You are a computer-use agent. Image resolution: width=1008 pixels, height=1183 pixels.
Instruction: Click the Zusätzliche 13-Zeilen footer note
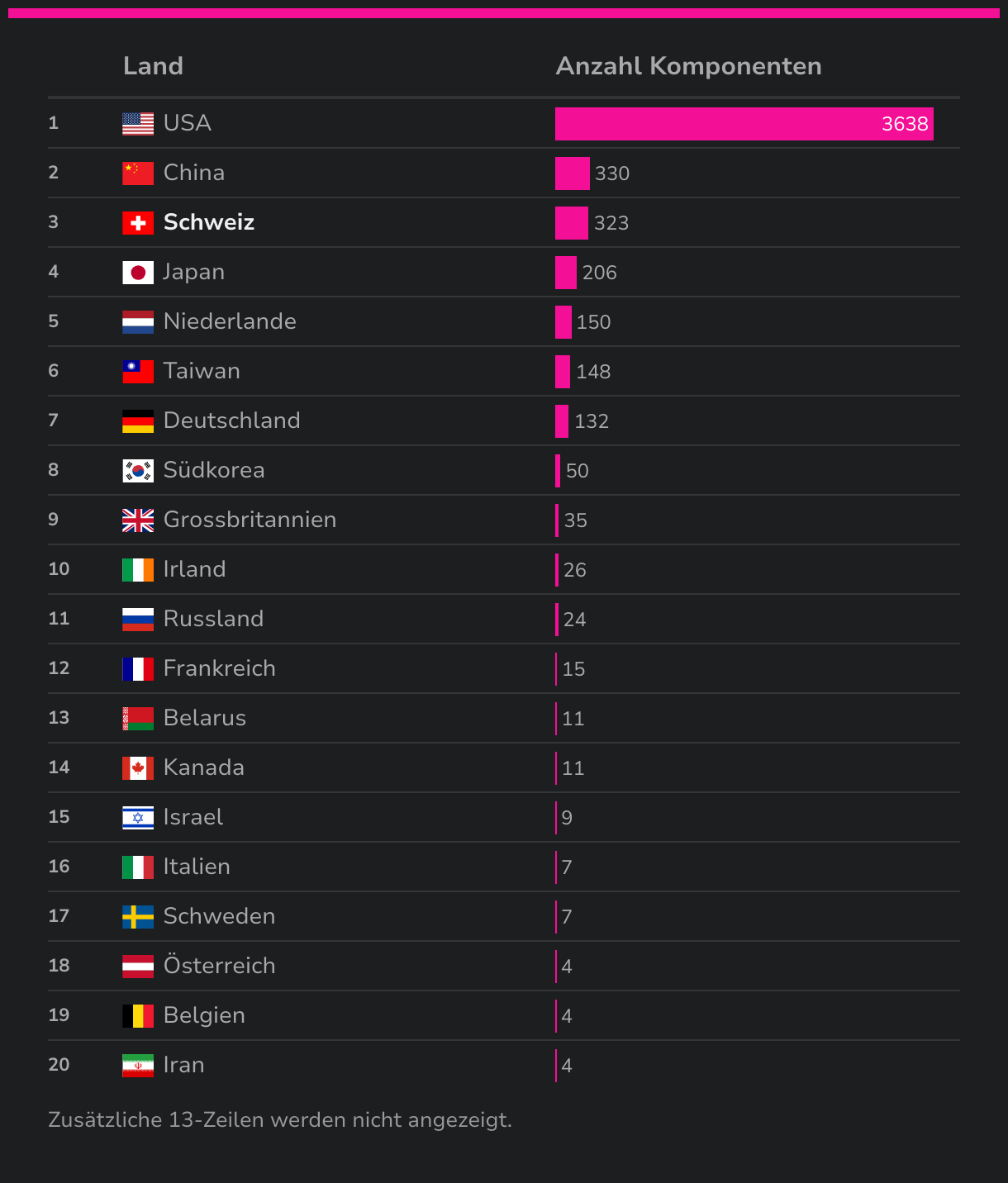click(x=280, y=1120)
